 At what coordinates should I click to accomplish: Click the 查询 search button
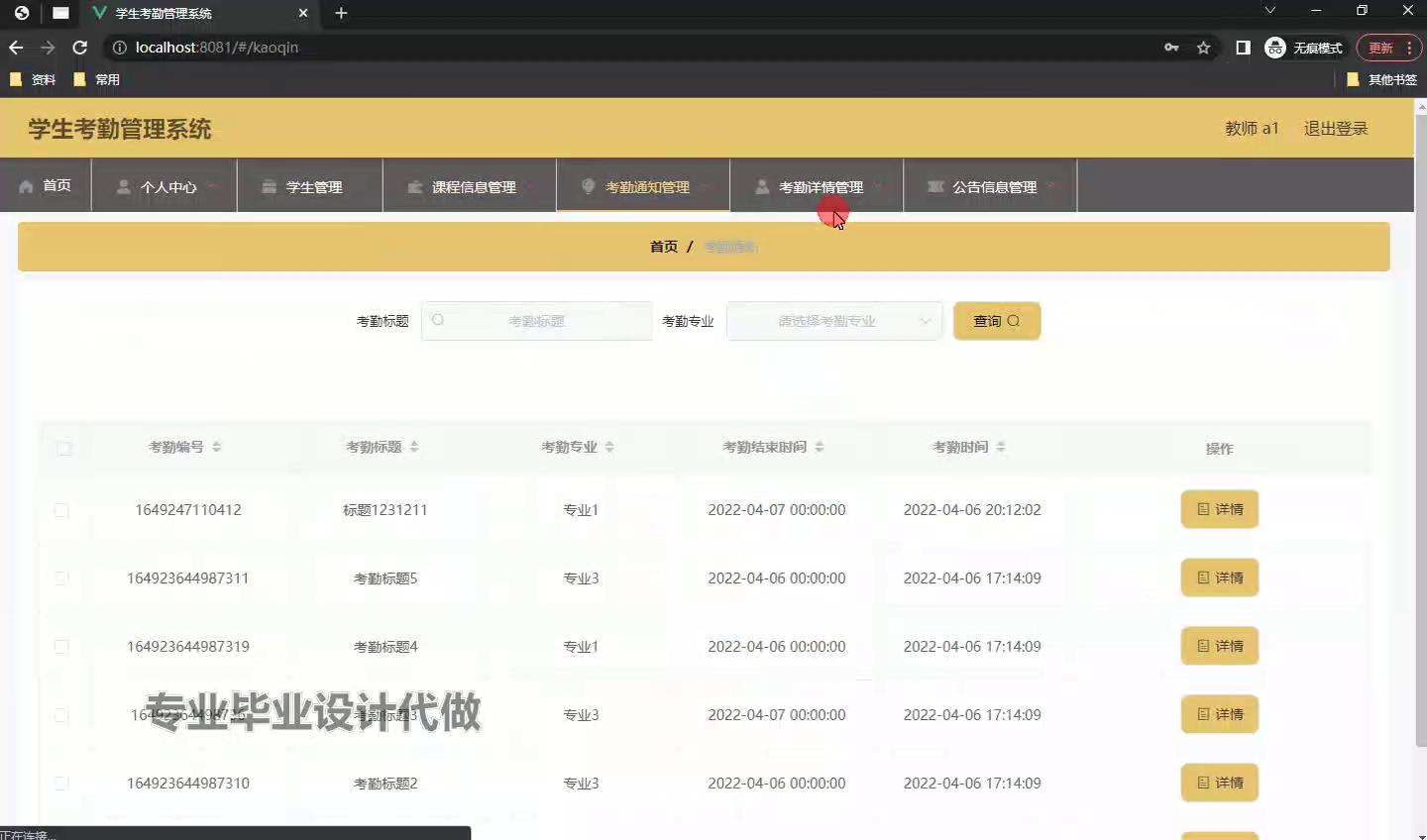[x=997, y=321]
